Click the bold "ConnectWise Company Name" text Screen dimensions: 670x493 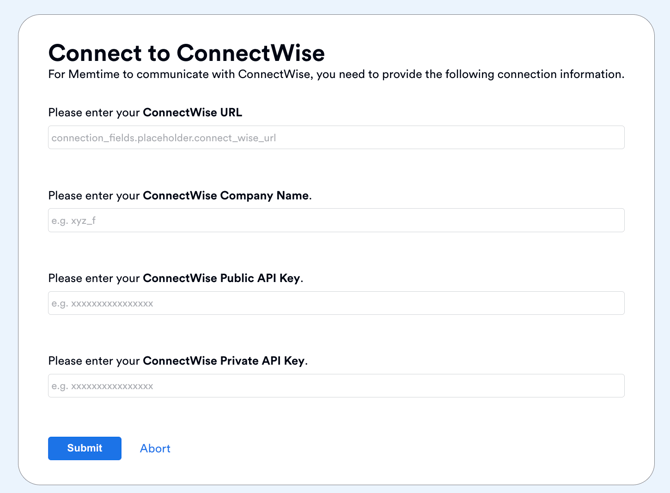coord(225,196)
